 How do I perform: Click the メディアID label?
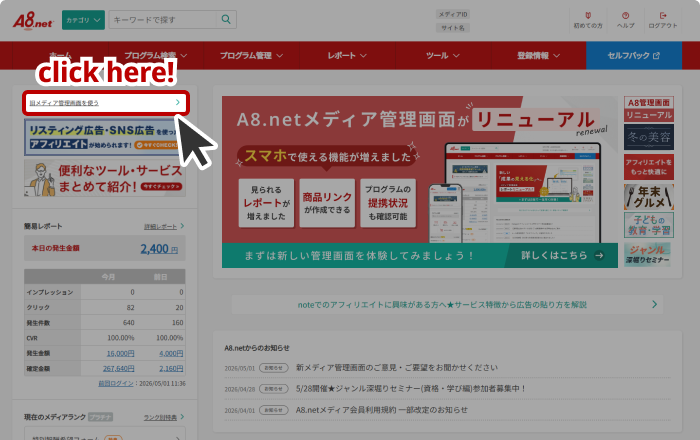[453, 15]
